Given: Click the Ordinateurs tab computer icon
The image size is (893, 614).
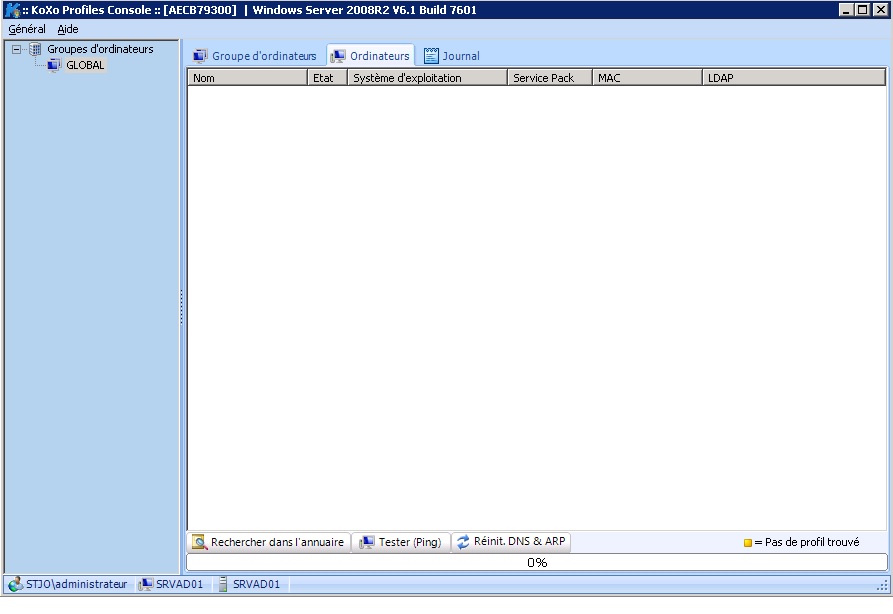Looking at the screenshot, I should 338,56.
